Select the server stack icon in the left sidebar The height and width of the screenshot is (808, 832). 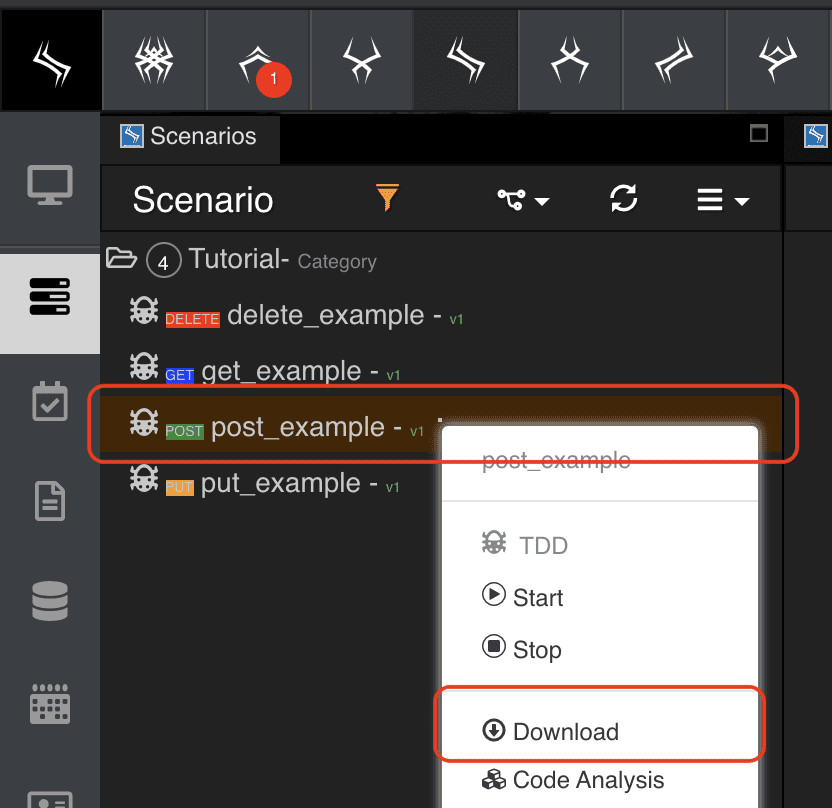pyautogui.click(x=50, y=297)
